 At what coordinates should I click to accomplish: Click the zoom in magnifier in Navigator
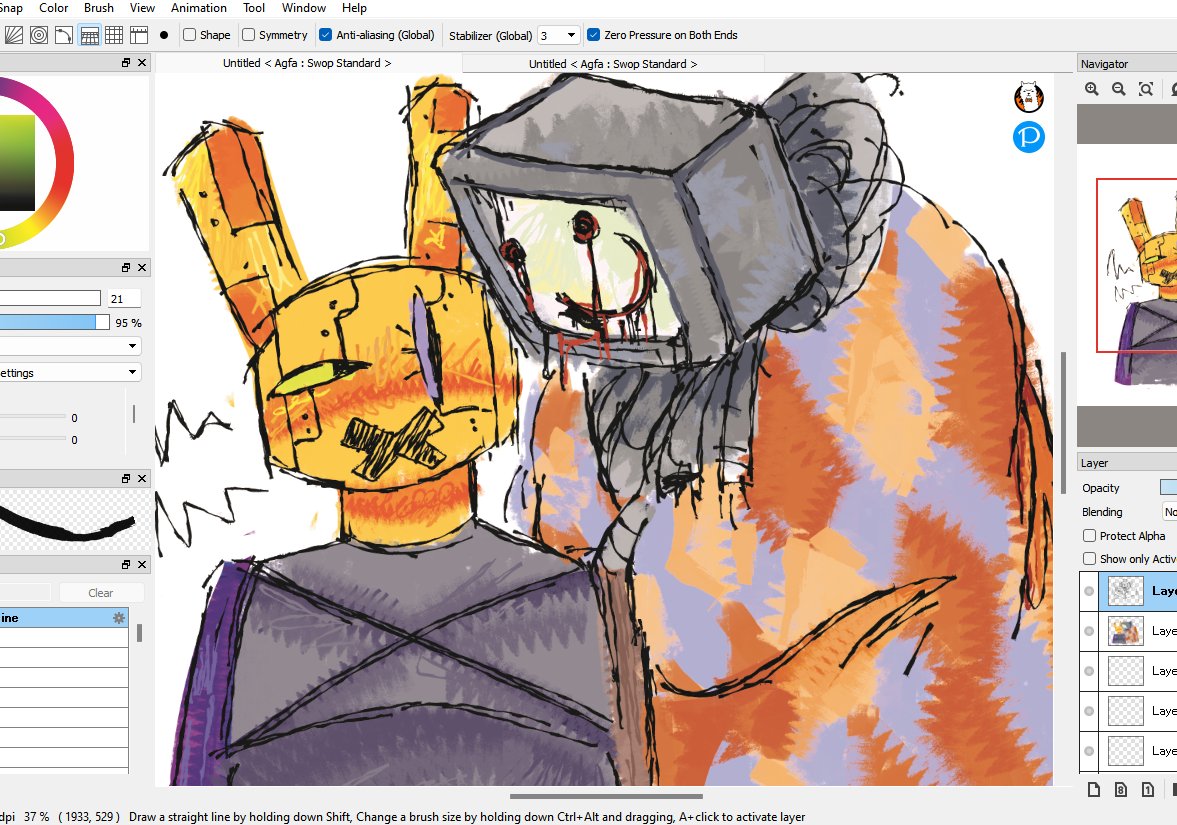(1092, 89)
